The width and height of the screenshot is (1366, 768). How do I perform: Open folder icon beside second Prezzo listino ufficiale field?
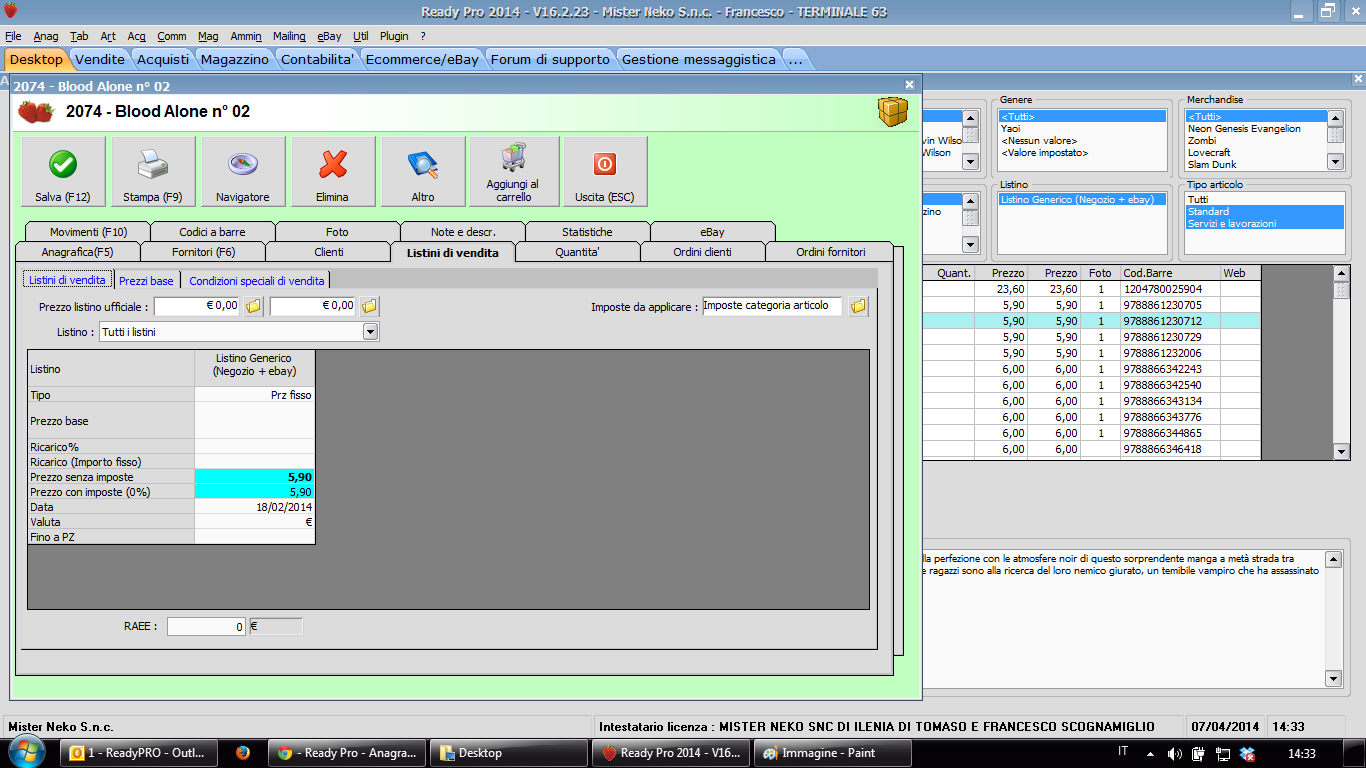click(370, 306)
